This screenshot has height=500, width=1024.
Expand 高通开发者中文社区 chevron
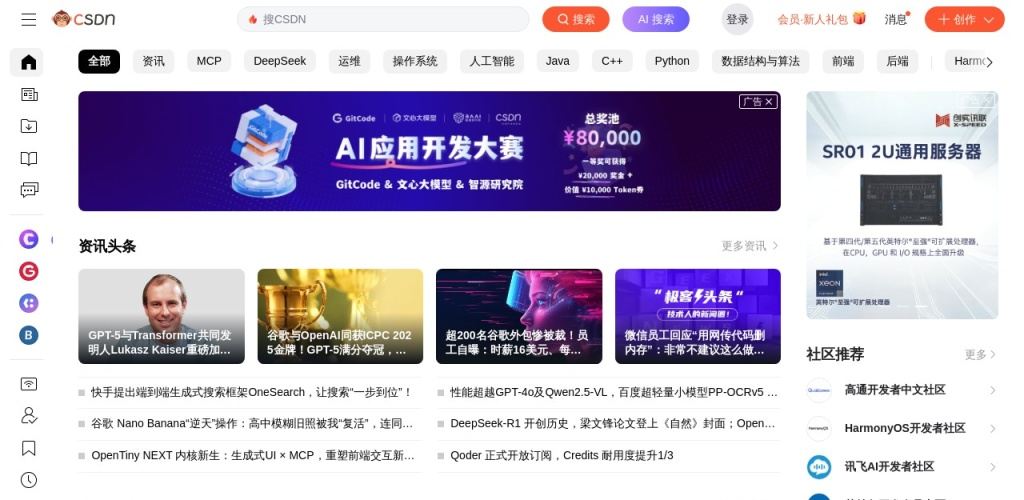click(992, 390)
